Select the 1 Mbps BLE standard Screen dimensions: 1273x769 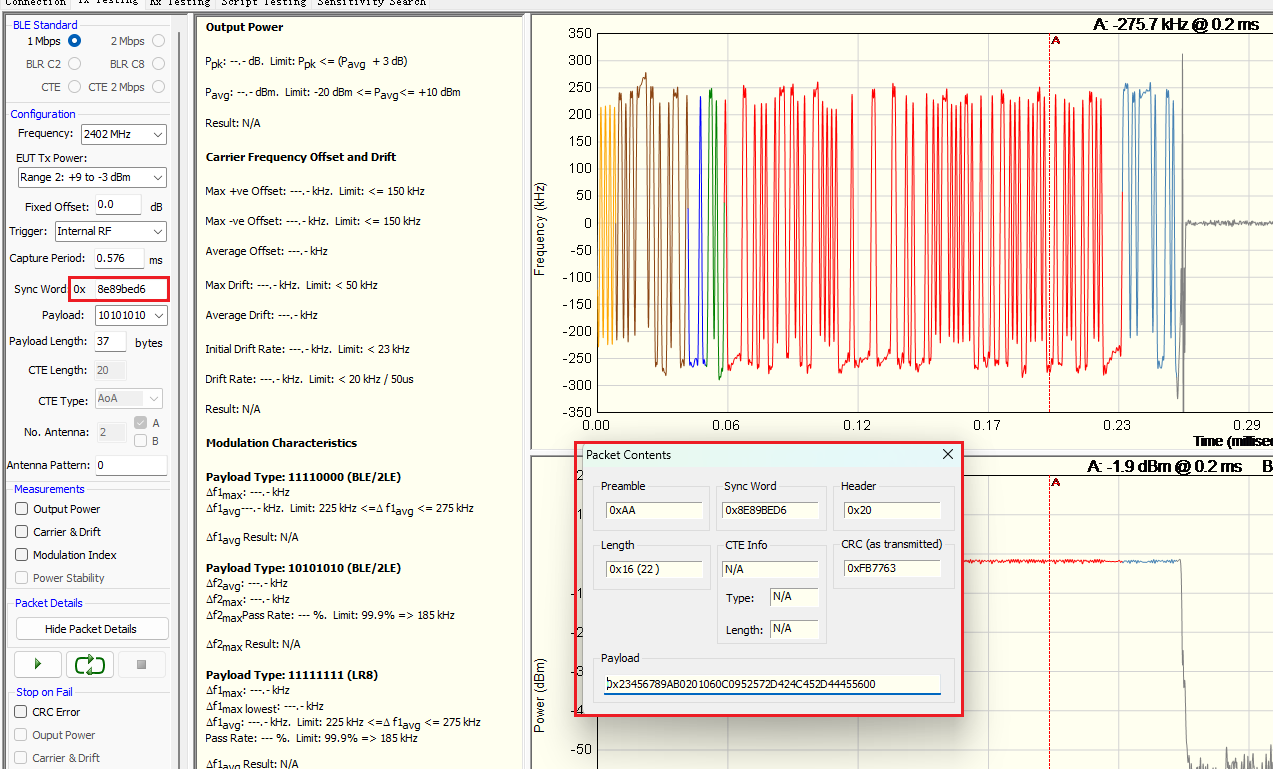point(75,41)
